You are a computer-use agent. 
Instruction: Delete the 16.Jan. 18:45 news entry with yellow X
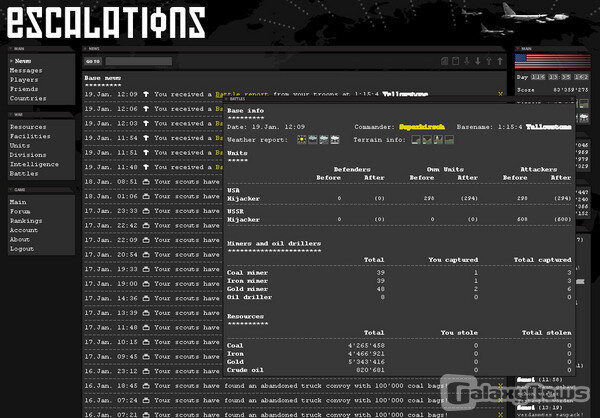(500, 386)
